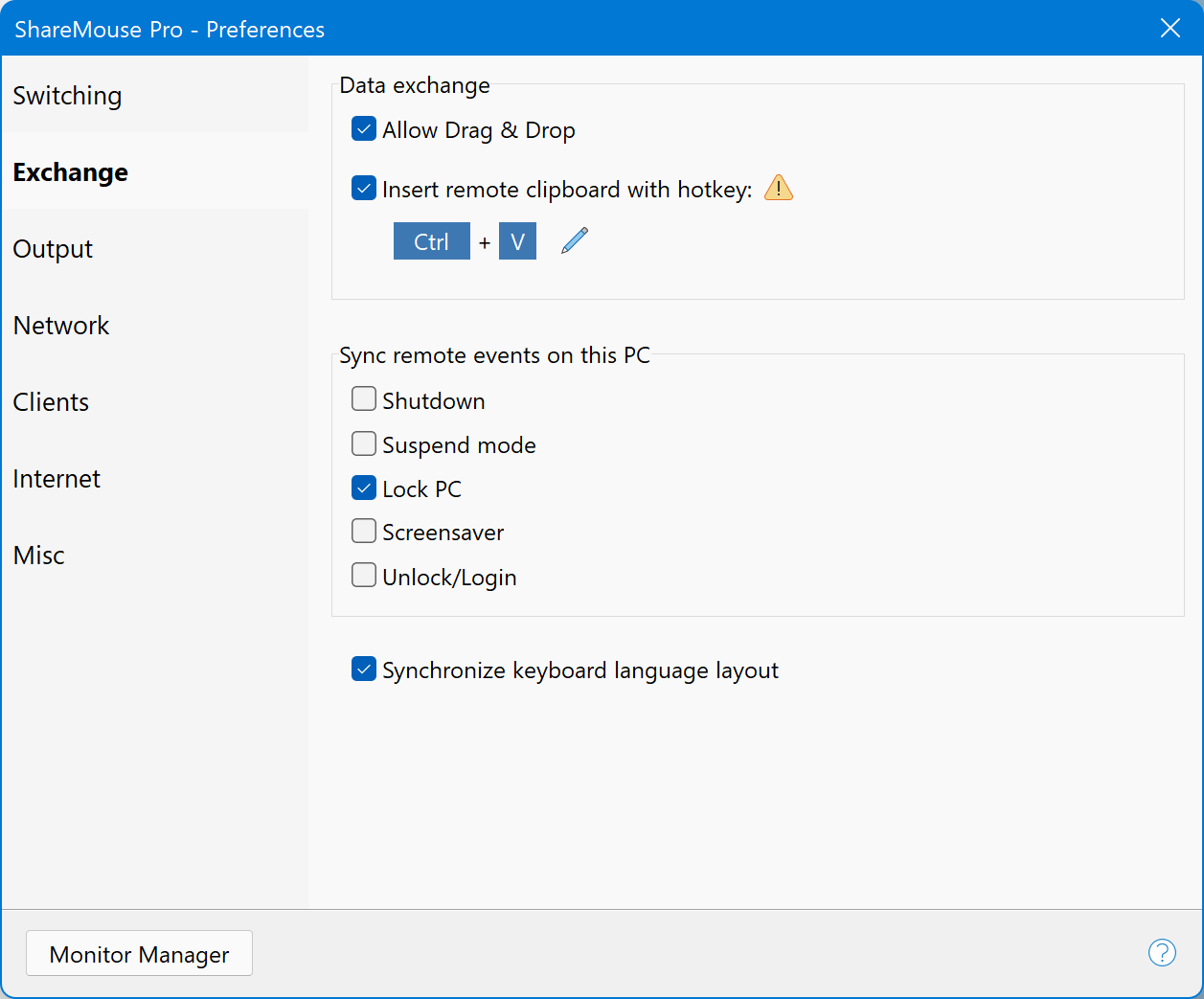This screenshot has height=999, width=1204.
Task: Click the 'Data exchange' group title
Action: coord(415,85)
